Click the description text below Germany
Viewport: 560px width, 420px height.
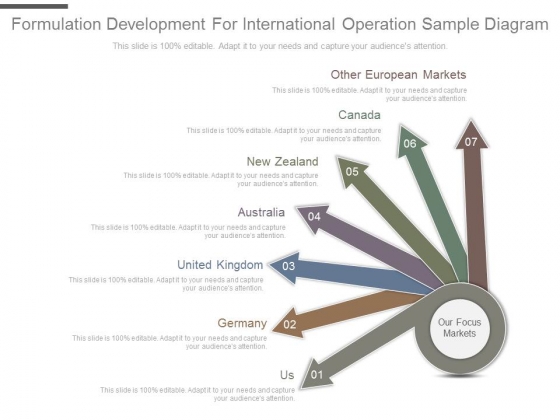170,342
